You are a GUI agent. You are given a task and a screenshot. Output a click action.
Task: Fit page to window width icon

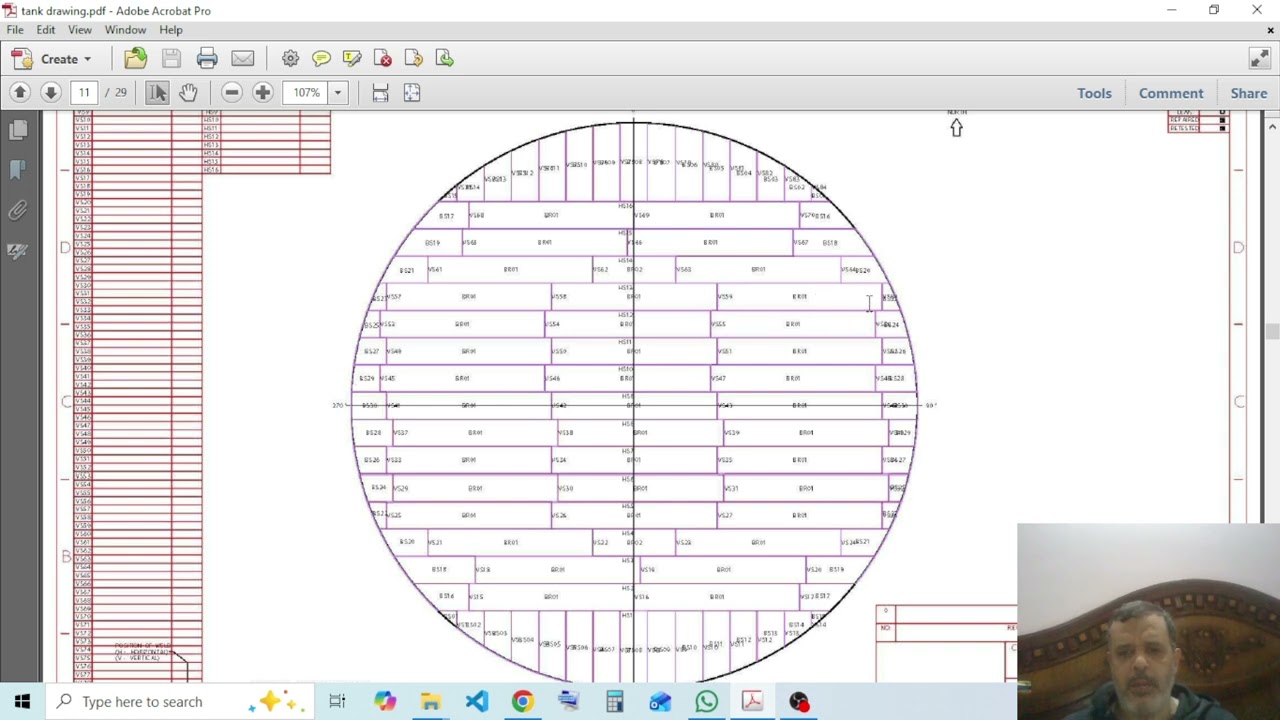[x=380, y=93]
